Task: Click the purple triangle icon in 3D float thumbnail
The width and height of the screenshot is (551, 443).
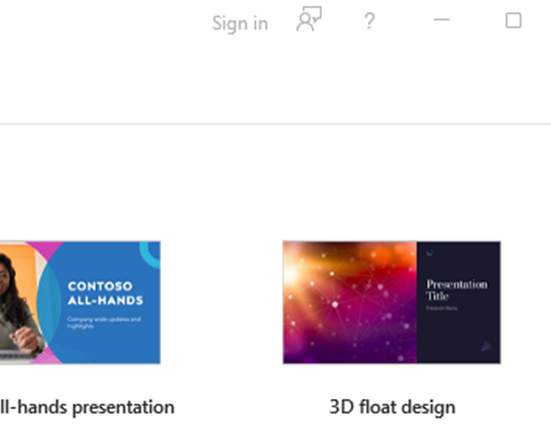Action: coord(486,346)
